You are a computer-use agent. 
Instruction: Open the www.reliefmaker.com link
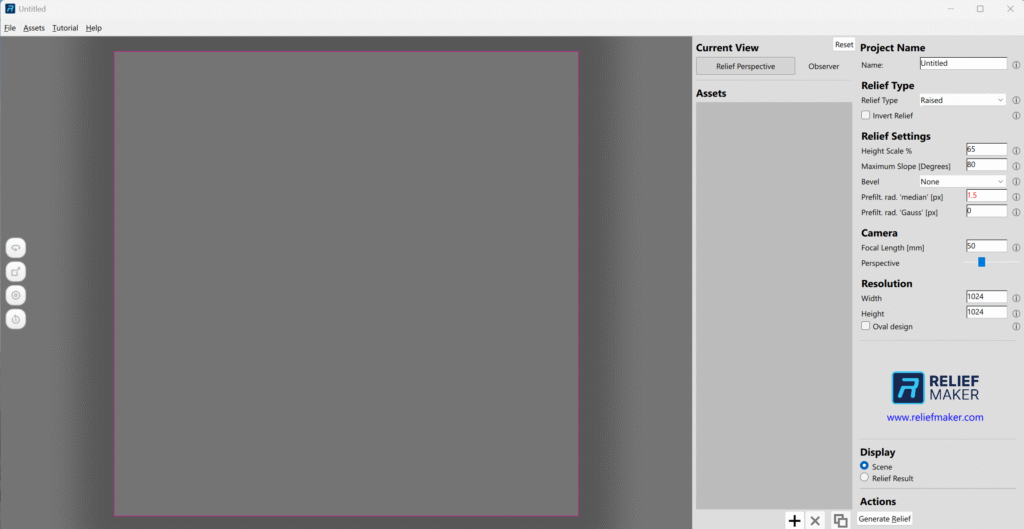(935, 417)
